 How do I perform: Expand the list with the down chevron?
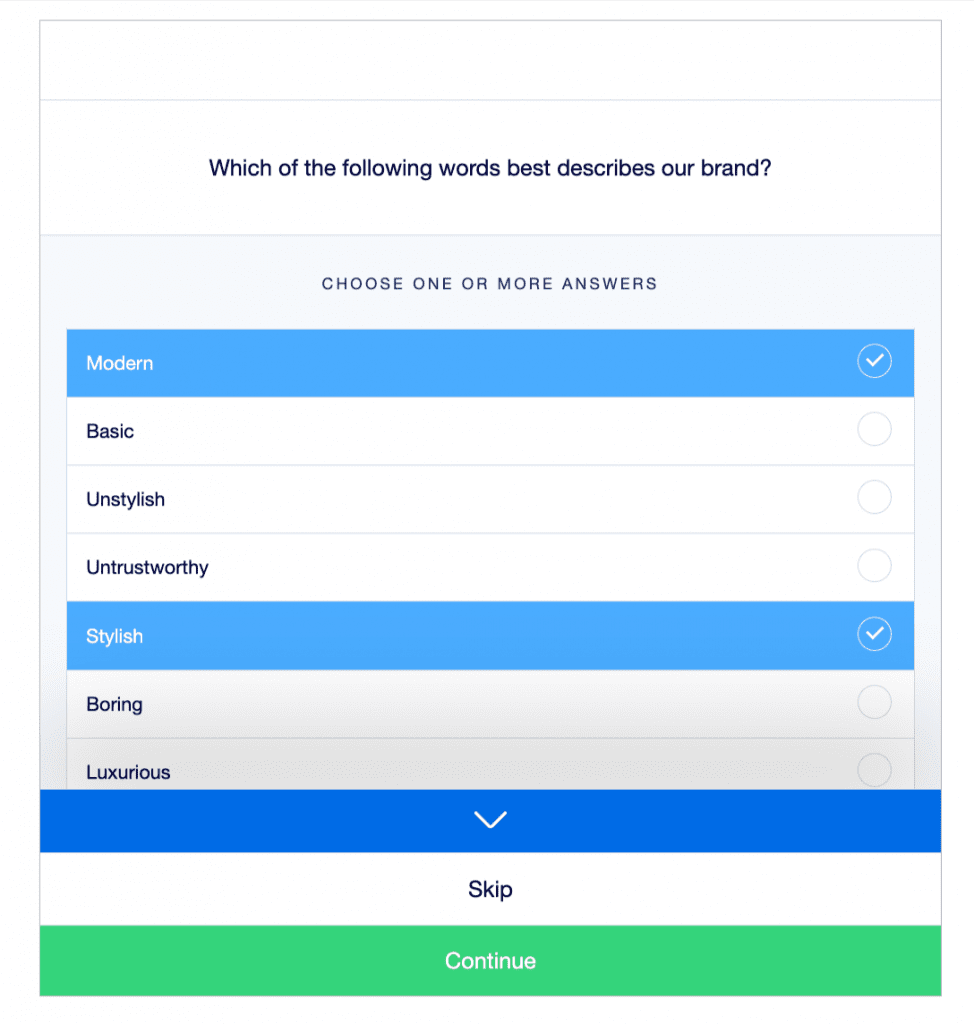490,819
